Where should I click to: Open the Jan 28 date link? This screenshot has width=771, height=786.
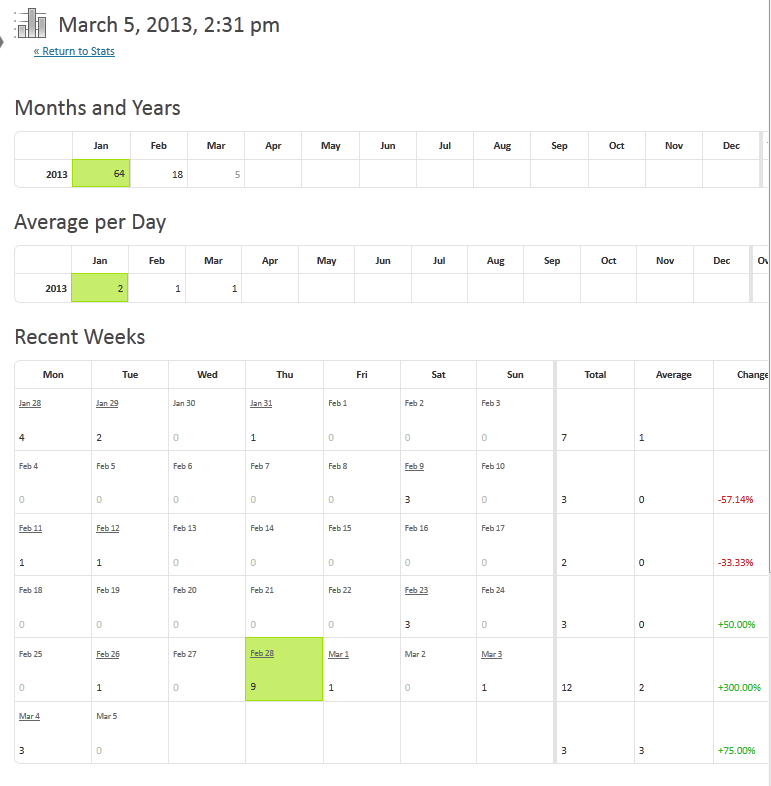pyautogui.click(x=30, y=403)
